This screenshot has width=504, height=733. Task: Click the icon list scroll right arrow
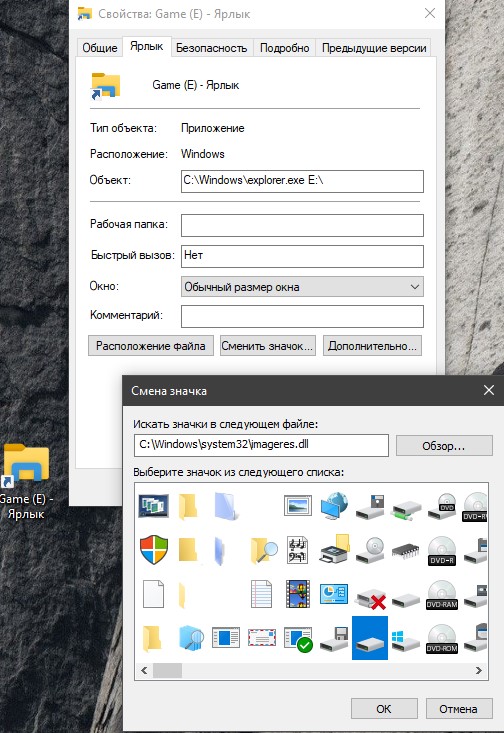click(478, 670)
